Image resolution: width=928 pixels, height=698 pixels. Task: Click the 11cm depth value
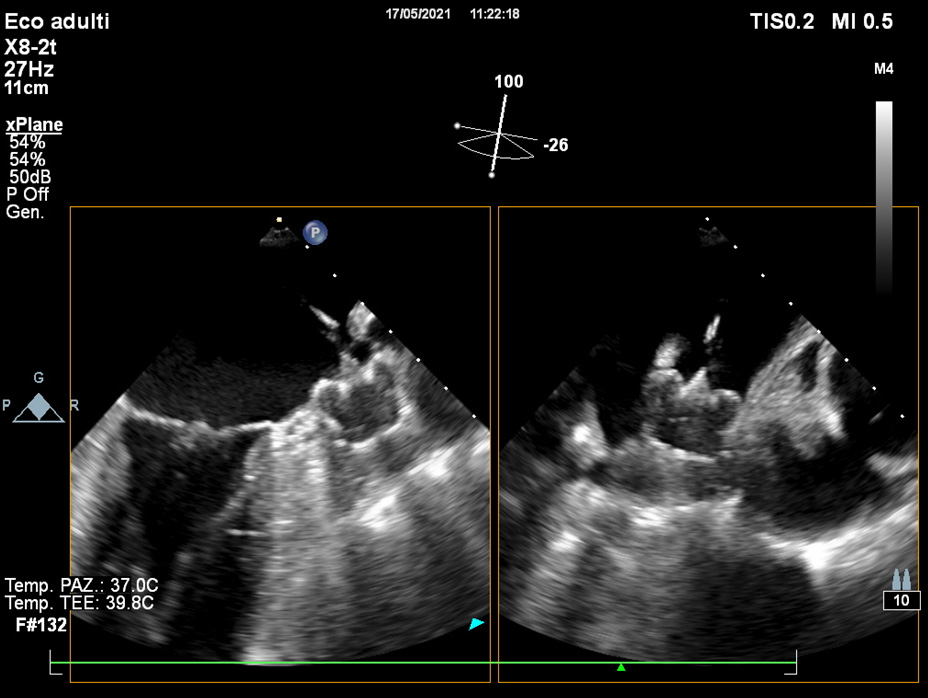27,87
